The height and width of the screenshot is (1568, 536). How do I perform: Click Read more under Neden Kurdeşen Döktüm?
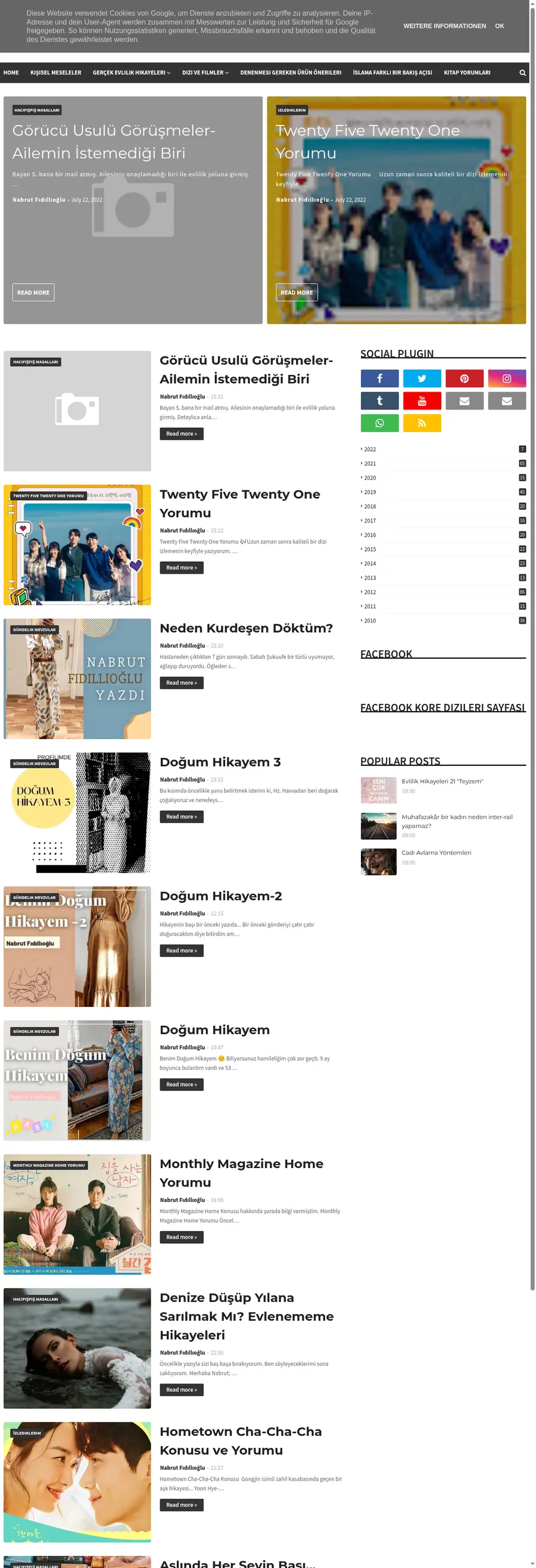tap(182, 683)
